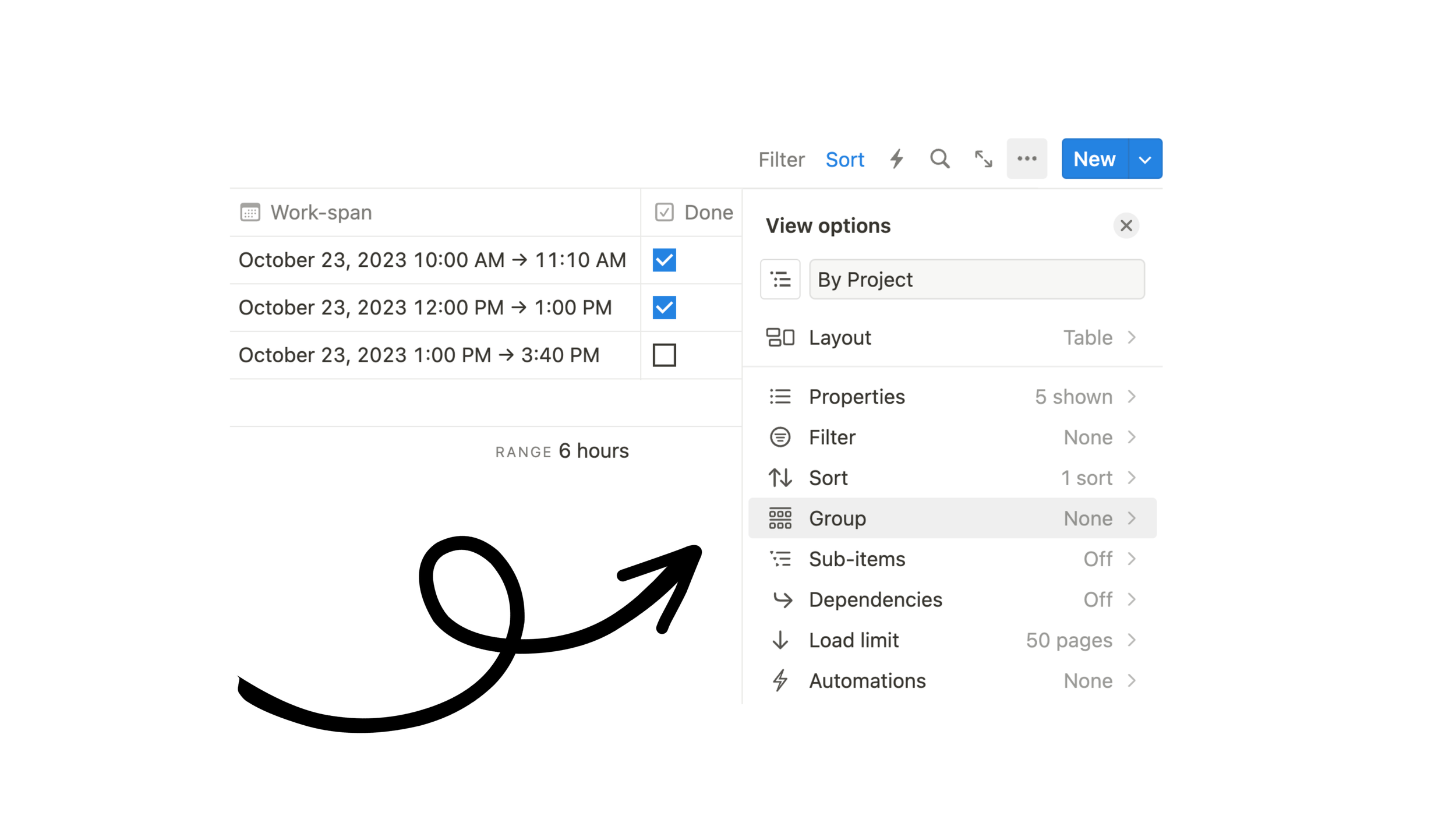Uncheck Done for the 10:00 AM task

pos(663,260)
